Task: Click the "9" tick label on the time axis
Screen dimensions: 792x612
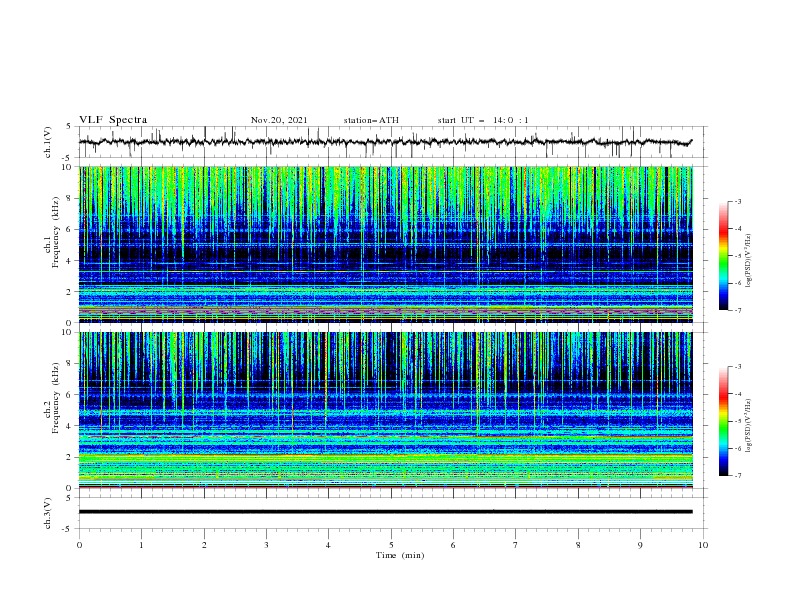Action: tap(640, 545)
